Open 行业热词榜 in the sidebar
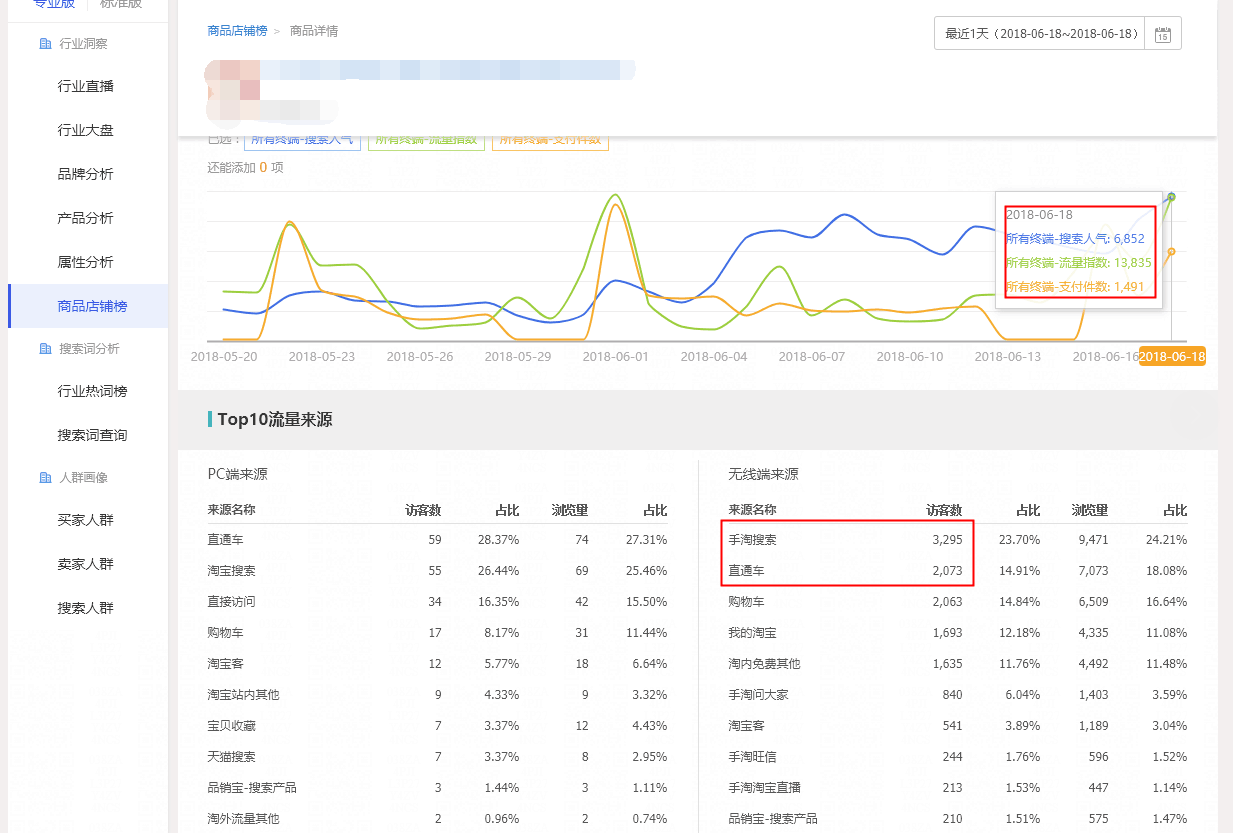This screenshot has width=1233, height=833. coord(92,391)
